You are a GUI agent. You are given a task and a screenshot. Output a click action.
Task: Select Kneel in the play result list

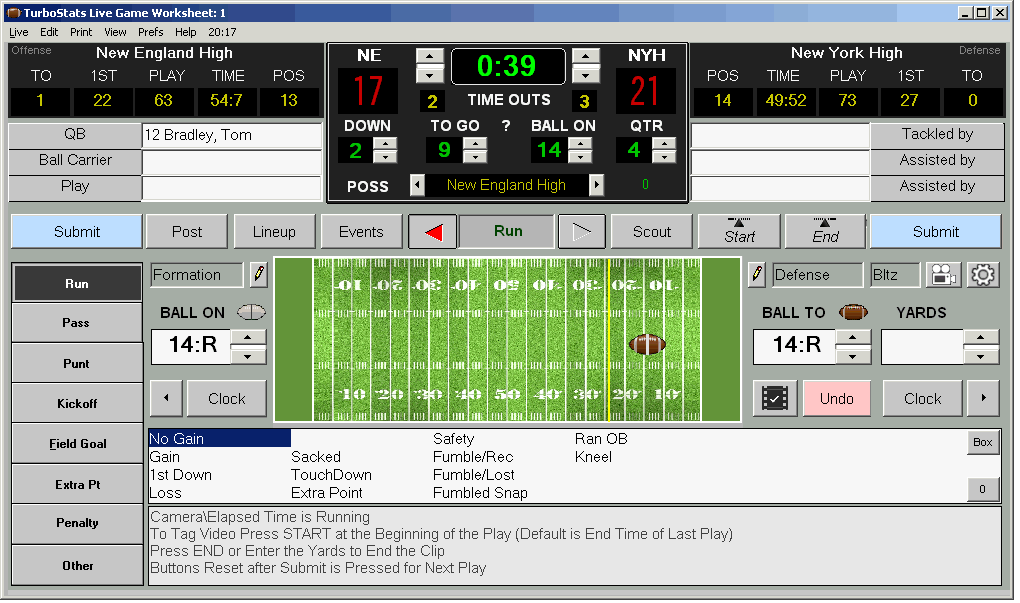(593, 457)
